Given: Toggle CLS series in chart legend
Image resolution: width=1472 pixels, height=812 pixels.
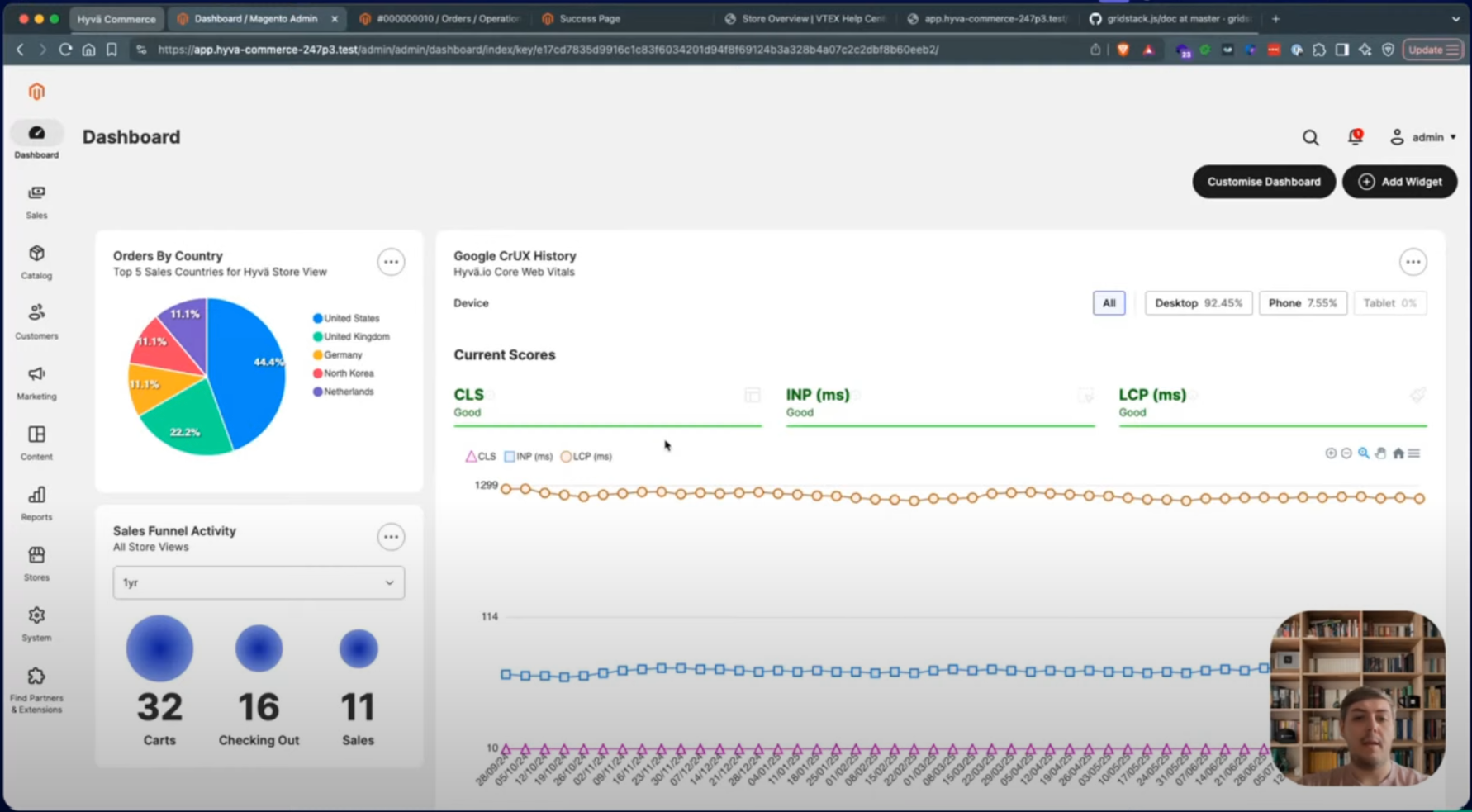Looking at the screenshot, I should [x=481, y=456].
